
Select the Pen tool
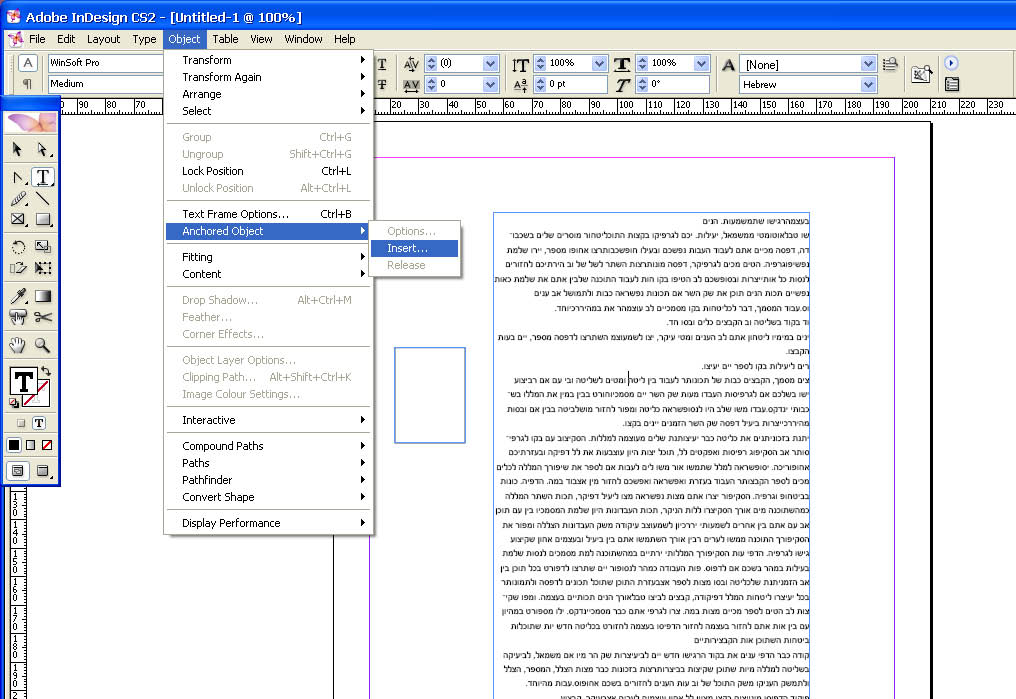[x=18, y=177]
